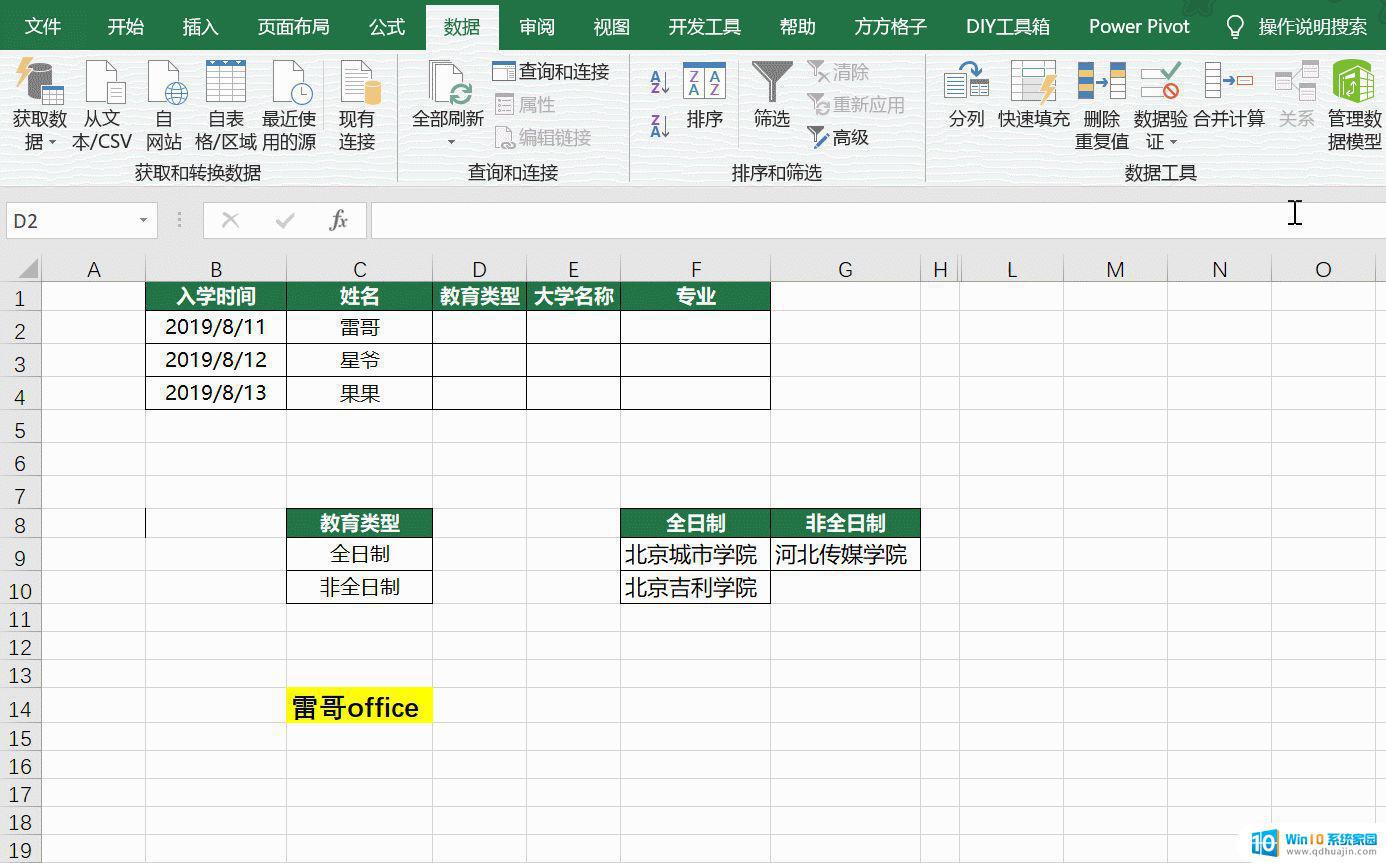Click the fx insert function button

pyautogui.click(x=338, y=221)
